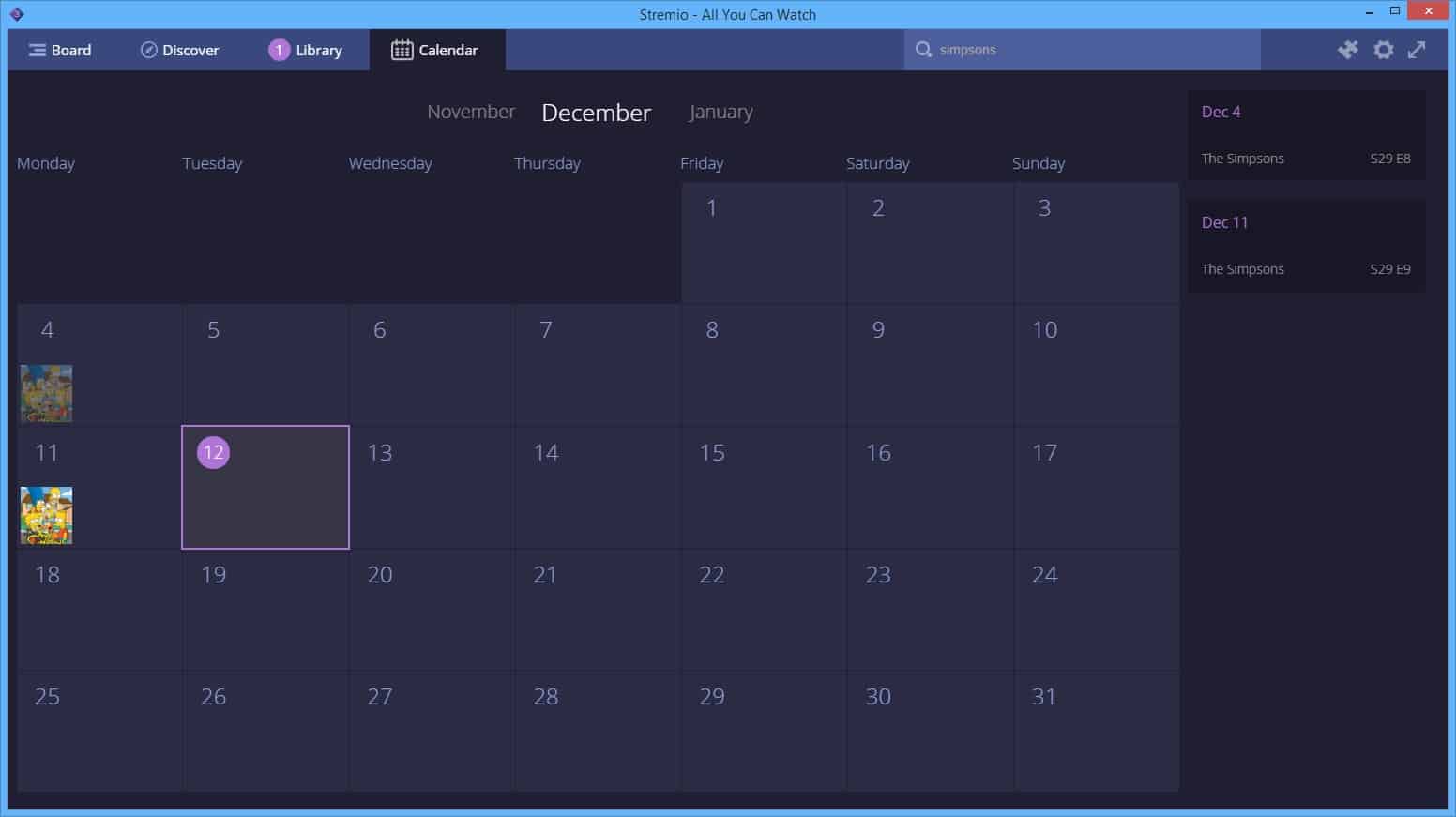
Task: Open Simpsons poster on December 4
Action: pos(47,393)
